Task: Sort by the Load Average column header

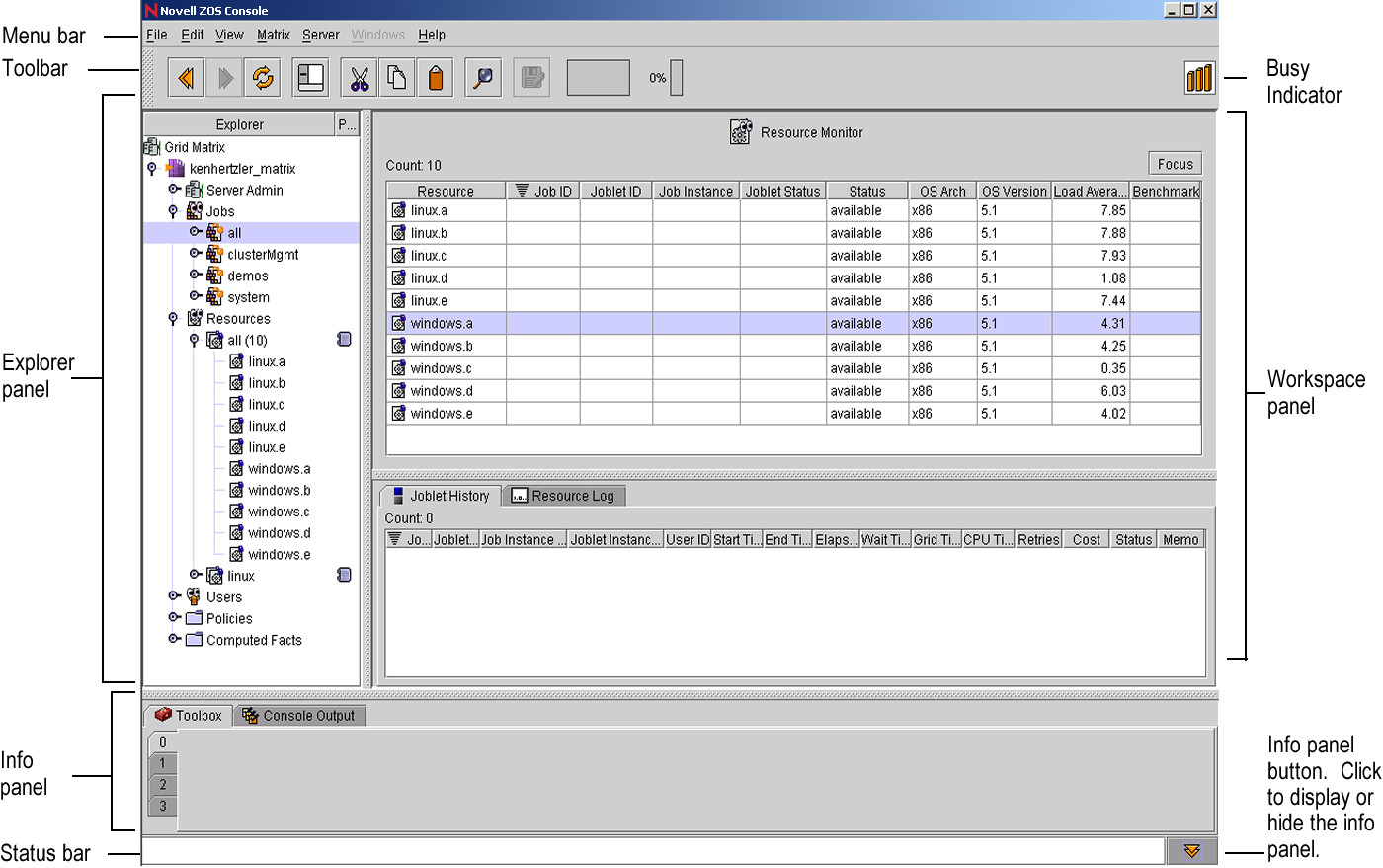Action: [1089, 192]
